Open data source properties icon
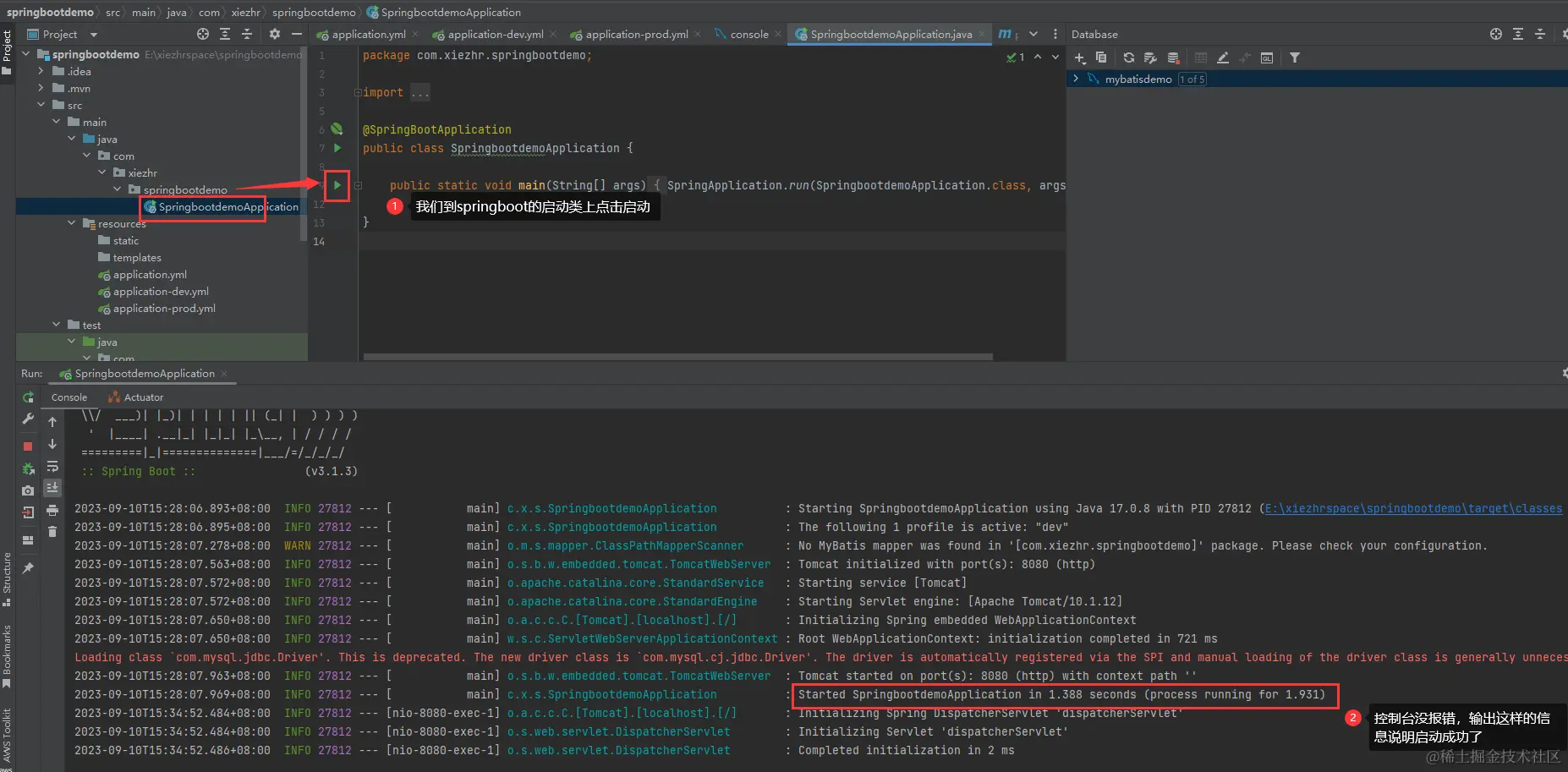This screenshot has height=772, width=1568. pyautogui.click(x=1150, y=57)
